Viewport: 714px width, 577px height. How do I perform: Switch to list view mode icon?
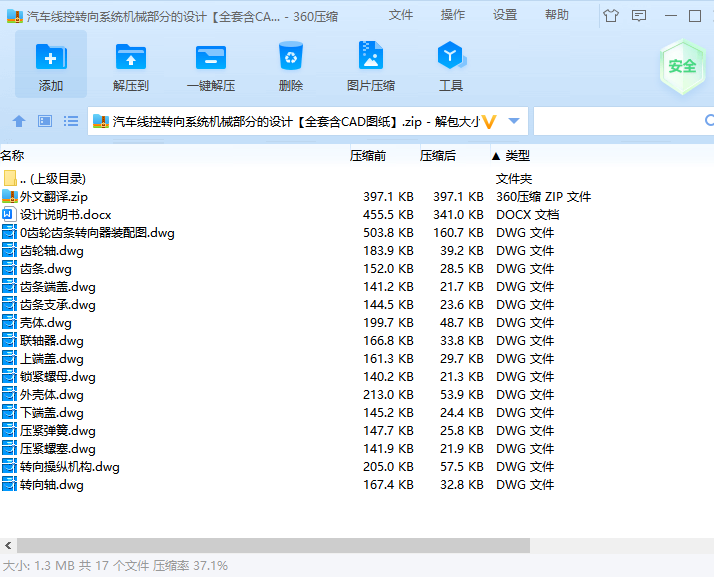pyautogui.click(x=71, y=121)
